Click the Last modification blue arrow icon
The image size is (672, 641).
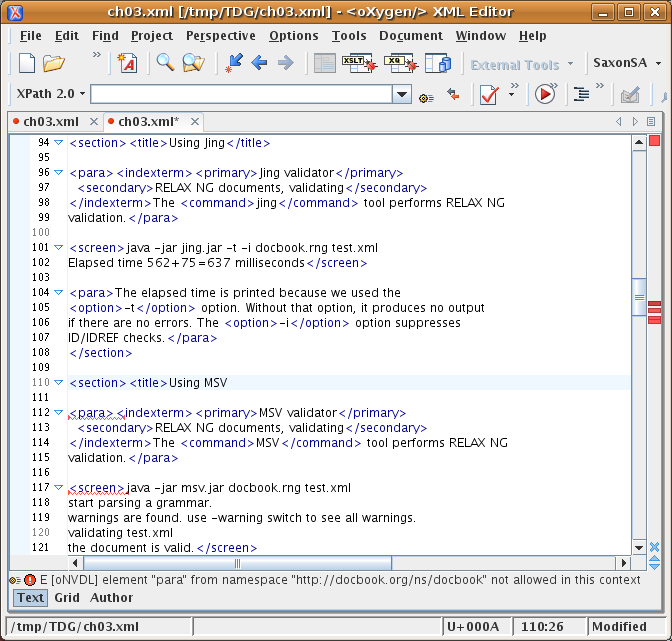pyautogui.click(x=234, y=64)
